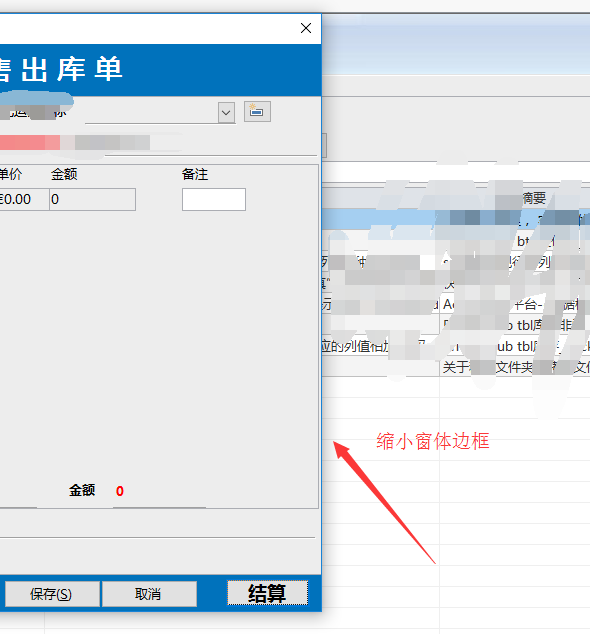This screenshot has width=590, height=634.
Task: Focus the empty 备注 input box
Action: tap(214, 199)
